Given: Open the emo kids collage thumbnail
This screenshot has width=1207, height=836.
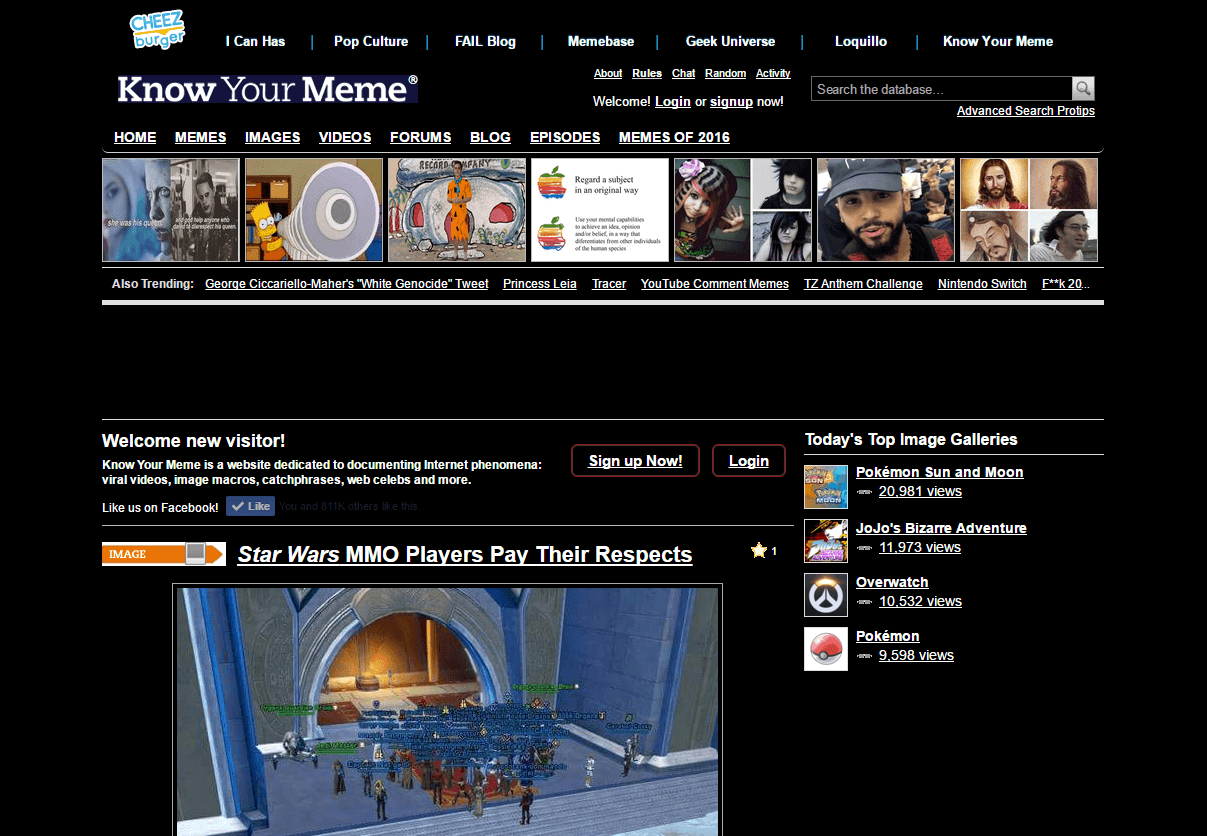Looking at the screenshot, I should (743, 210).
